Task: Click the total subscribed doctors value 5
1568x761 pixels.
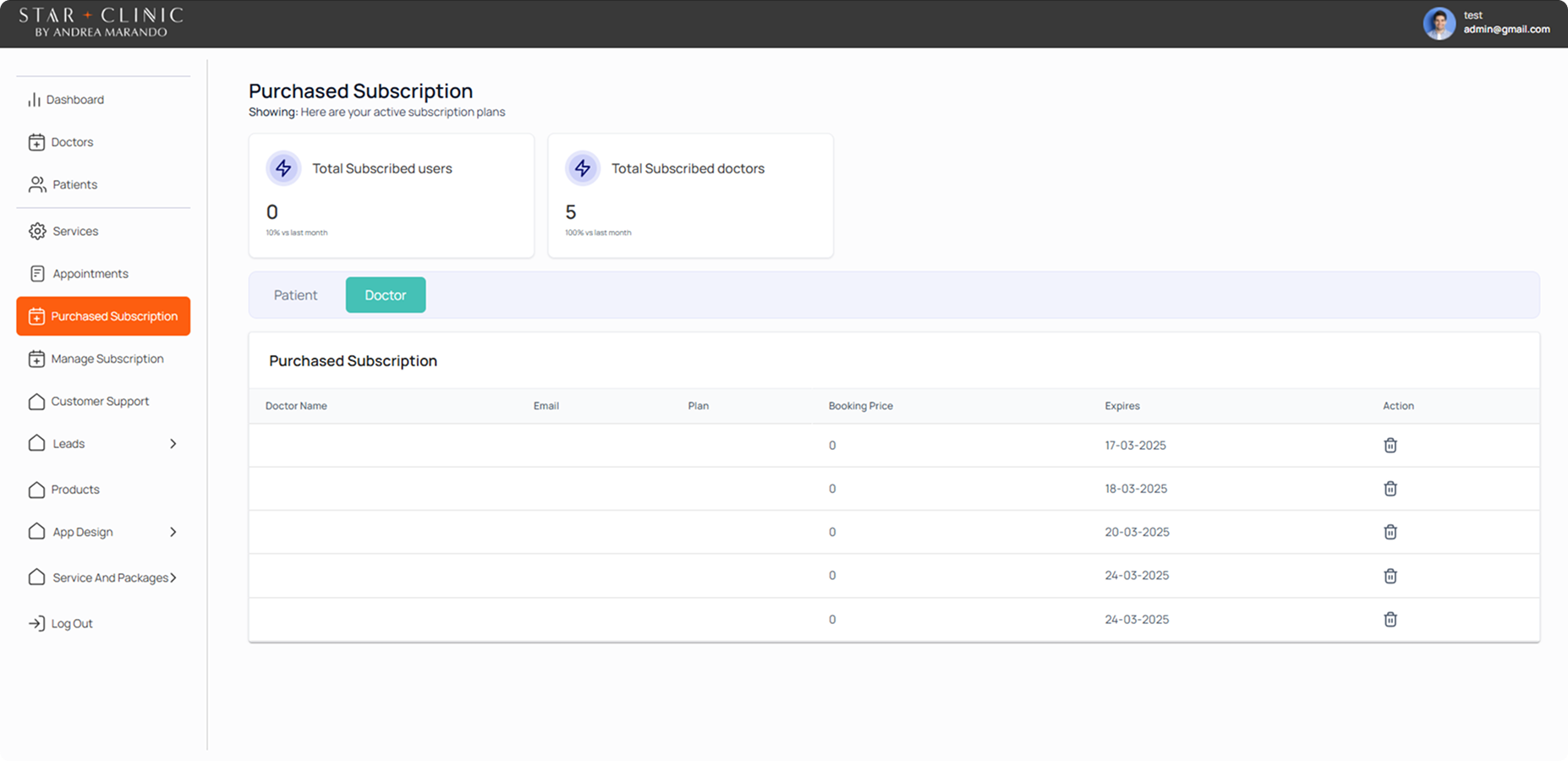Action: click(x=571, y=212)
